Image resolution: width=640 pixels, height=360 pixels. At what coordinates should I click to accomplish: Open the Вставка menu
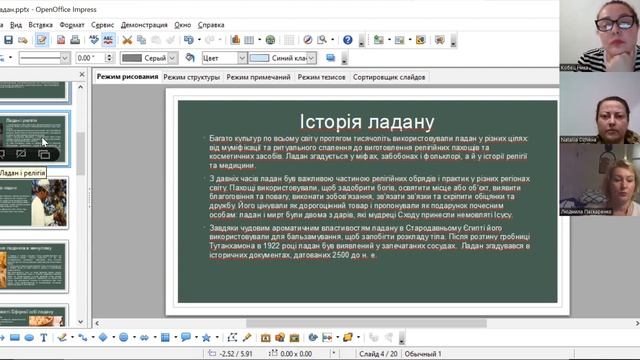(x=40, y=25)
